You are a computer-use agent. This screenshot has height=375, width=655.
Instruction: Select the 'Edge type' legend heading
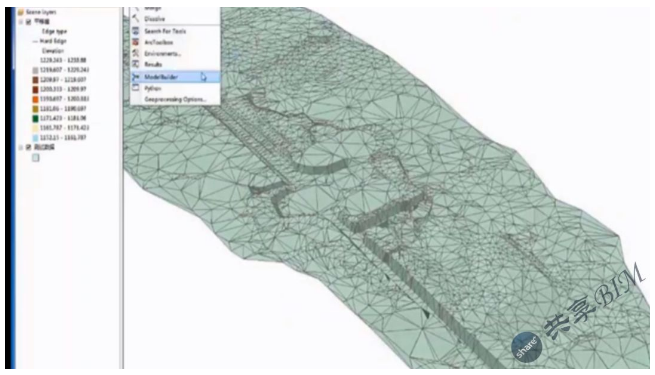tap(54, 31)
